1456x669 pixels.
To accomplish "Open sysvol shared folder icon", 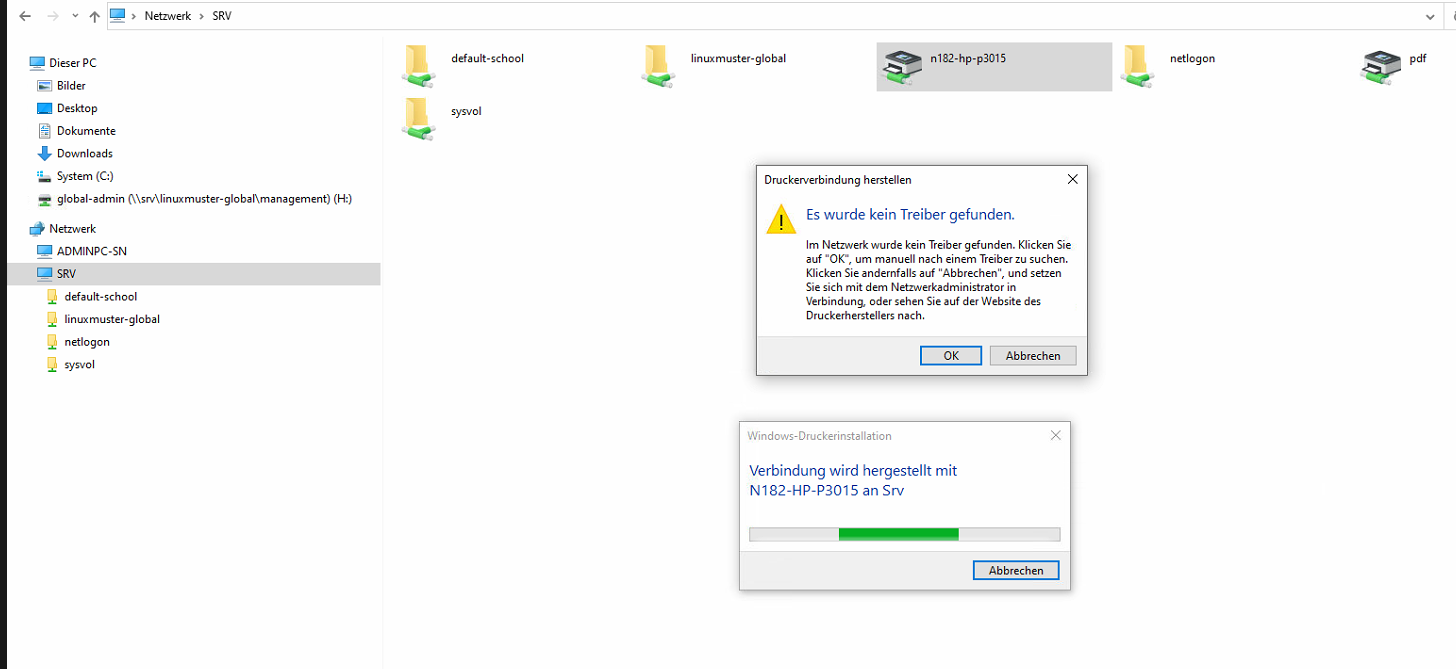I will coord(419,119).
